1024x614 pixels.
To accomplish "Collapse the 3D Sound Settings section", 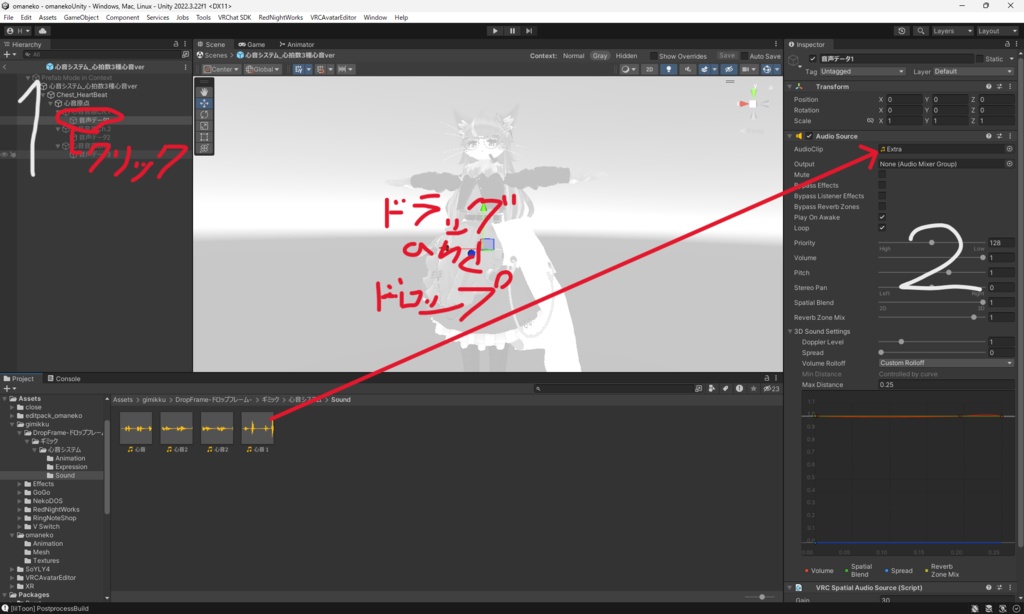I will pyautogui.click(x=790, y=331).
